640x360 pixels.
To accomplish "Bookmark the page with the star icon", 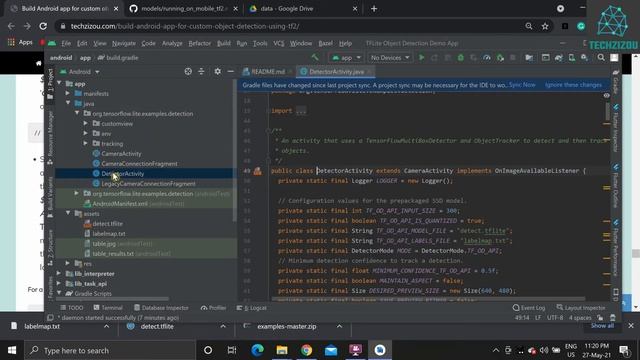I will click(x=545, y=26).
